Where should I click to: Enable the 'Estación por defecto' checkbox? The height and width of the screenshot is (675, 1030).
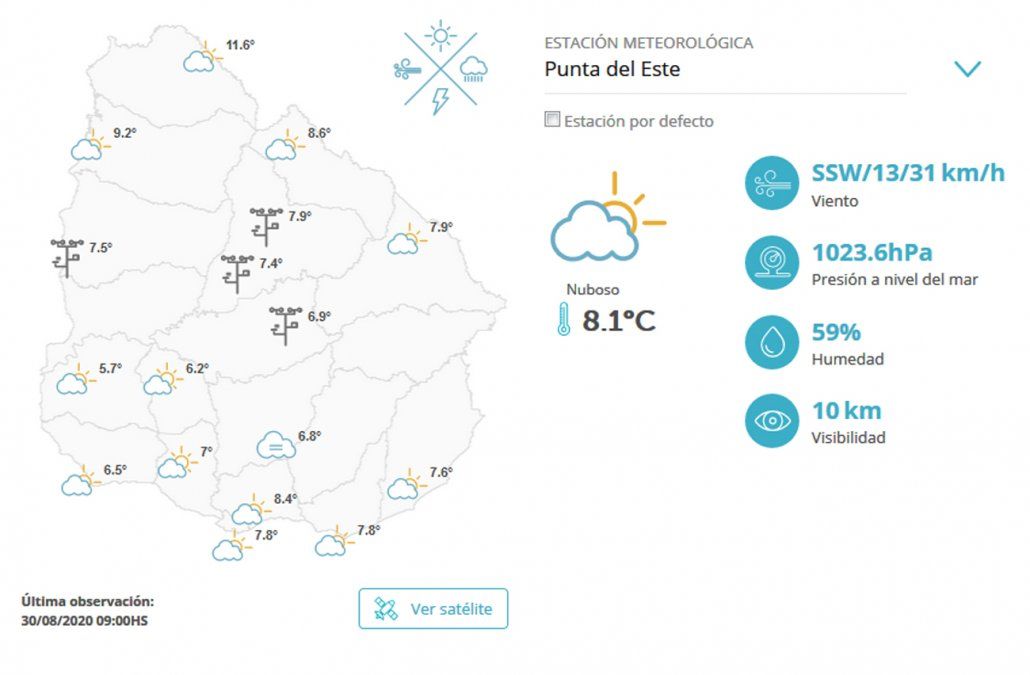click(552, 120)
